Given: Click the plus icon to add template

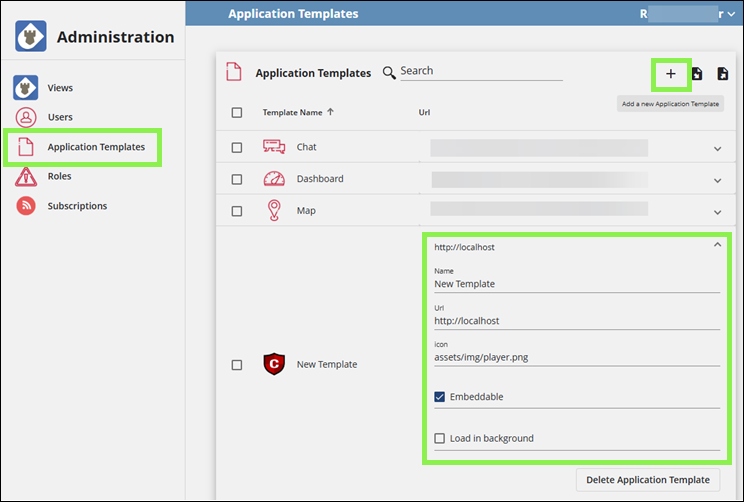Looking at the screenshot, I should [x=671, y=74].
